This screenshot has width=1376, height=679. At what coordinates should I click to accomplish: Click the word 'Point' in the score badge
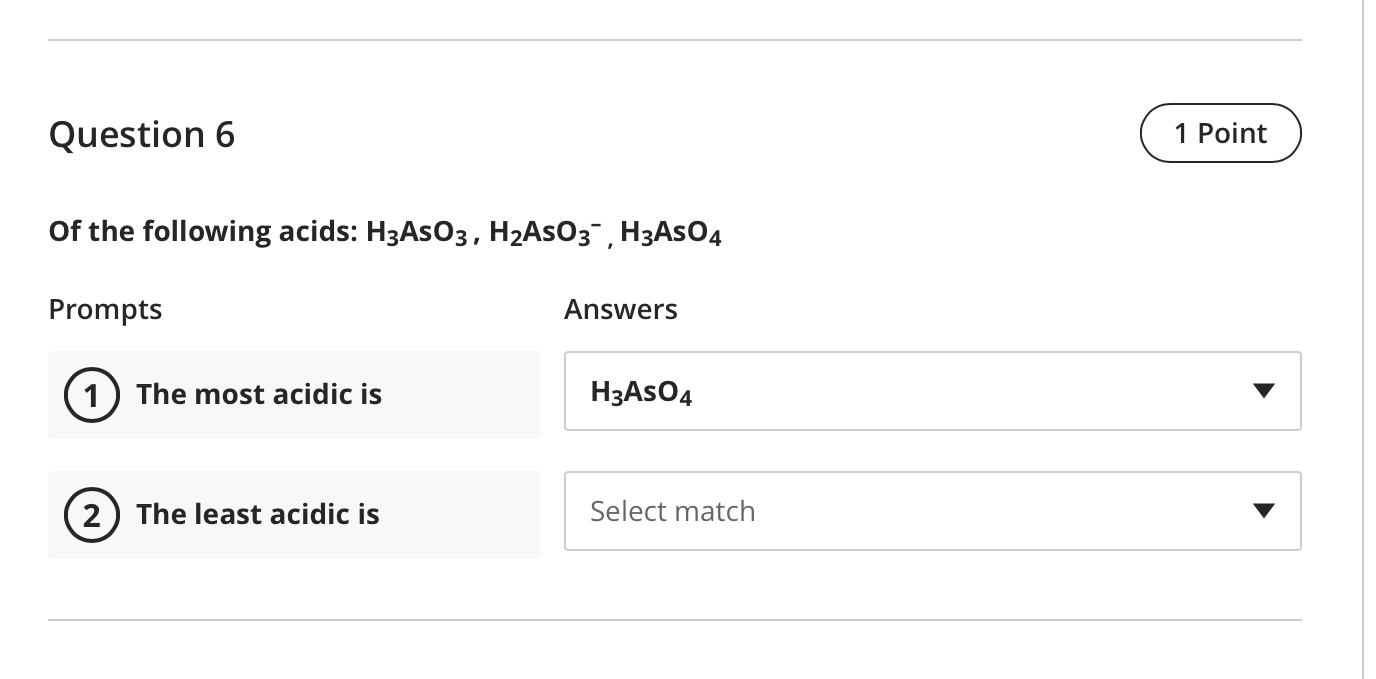click(x=1232, y=133)
